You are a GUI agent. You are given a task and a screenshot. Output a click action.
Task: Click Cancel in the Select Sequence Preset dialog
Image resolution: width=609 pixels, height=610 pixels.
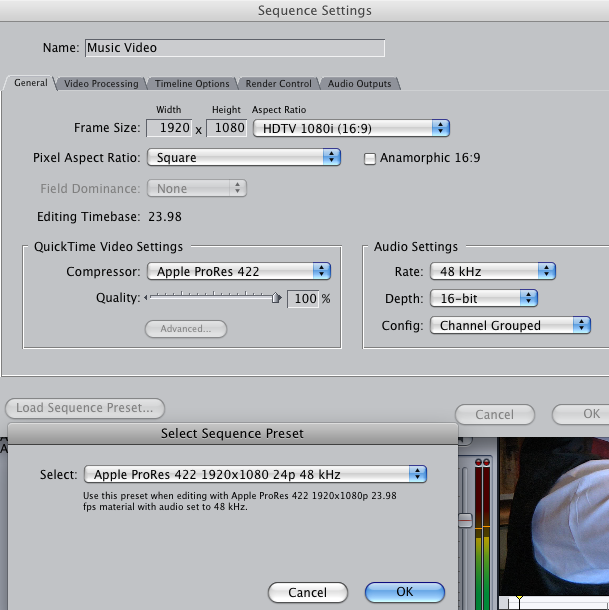click(x=308, y=592)
